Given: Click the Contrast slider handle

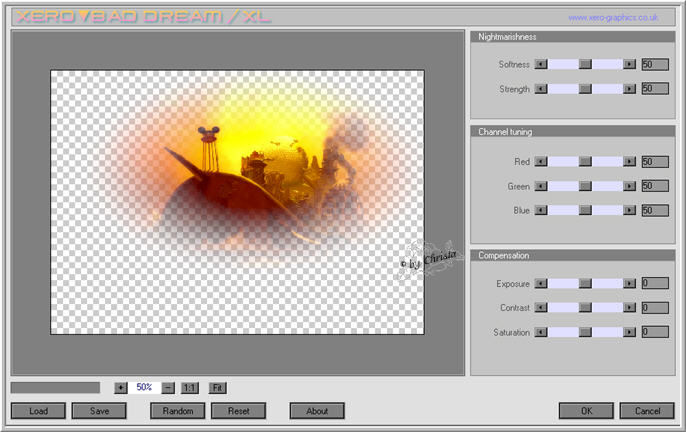Looking at the screenshot, I should click(585, 308).
